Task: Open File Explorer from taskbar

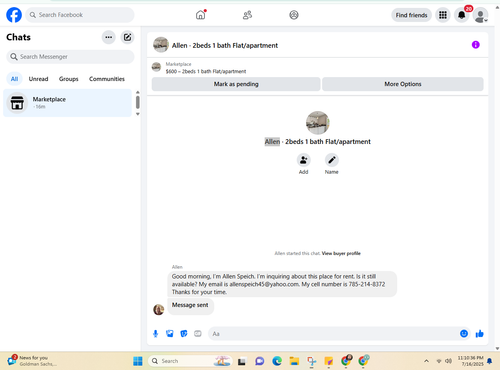Action: tap(294, 361)
